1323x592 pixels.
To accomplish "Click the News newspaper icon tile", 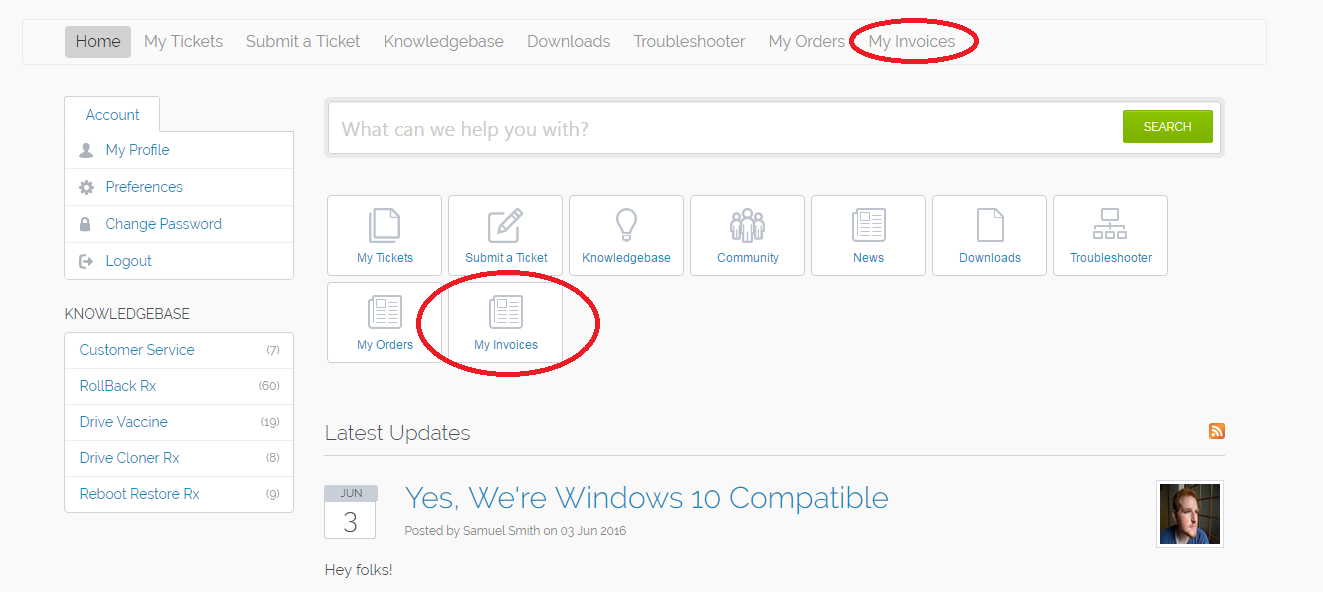I will tap(868, 226).
